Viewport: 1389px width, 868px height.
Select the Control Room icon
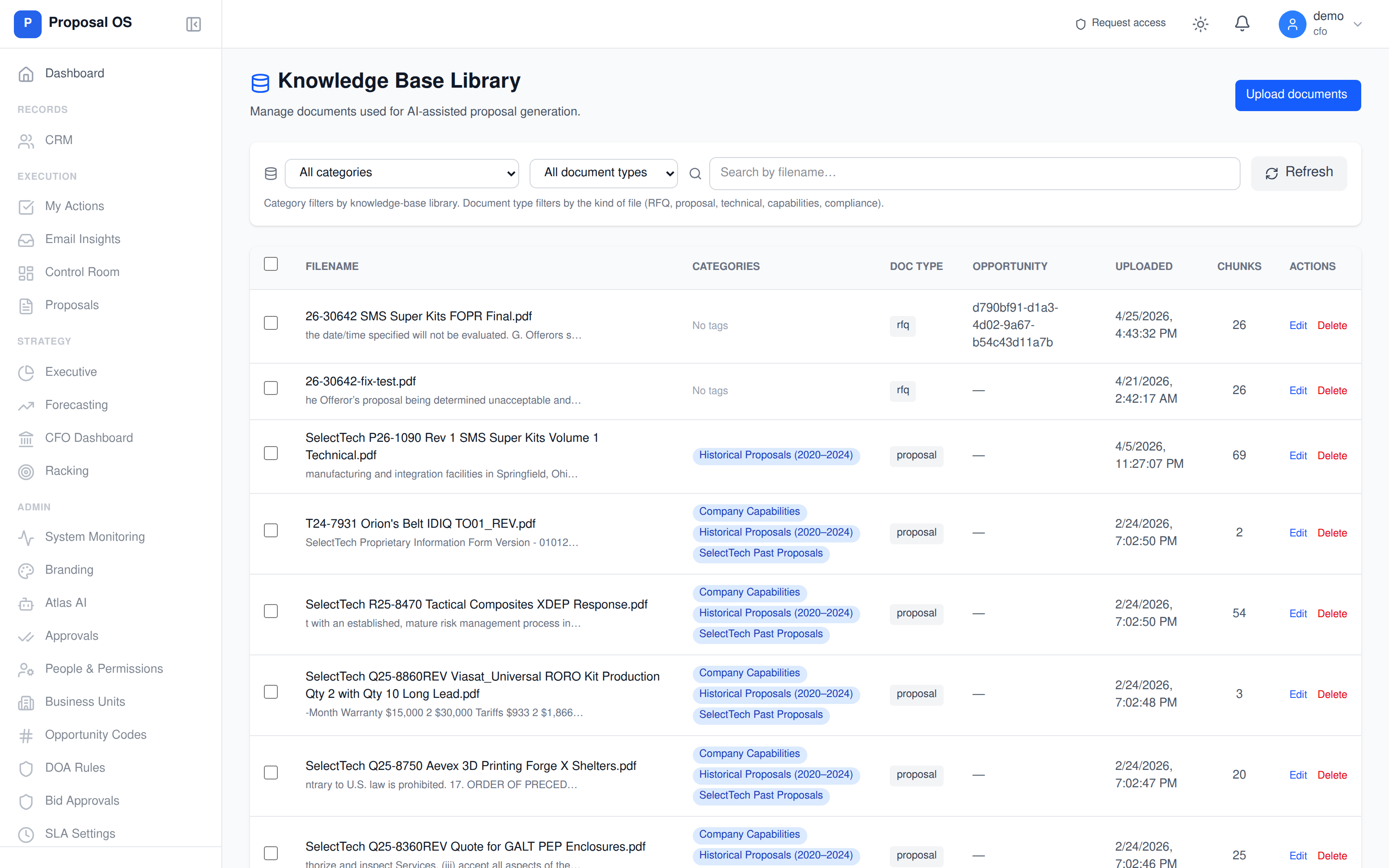[26, 272]
